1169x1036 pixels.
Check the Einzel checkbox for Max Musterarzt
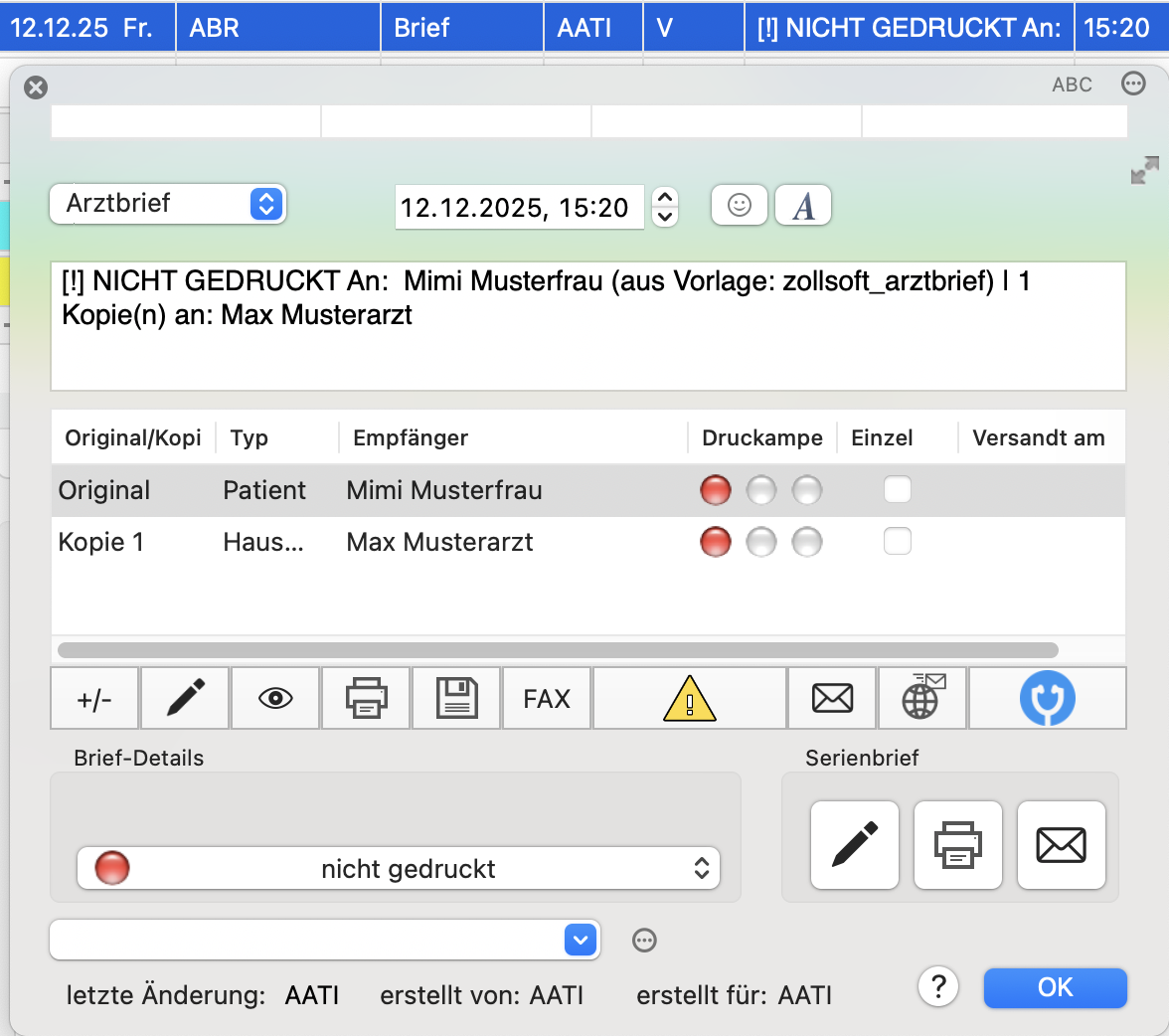(898, 542)
